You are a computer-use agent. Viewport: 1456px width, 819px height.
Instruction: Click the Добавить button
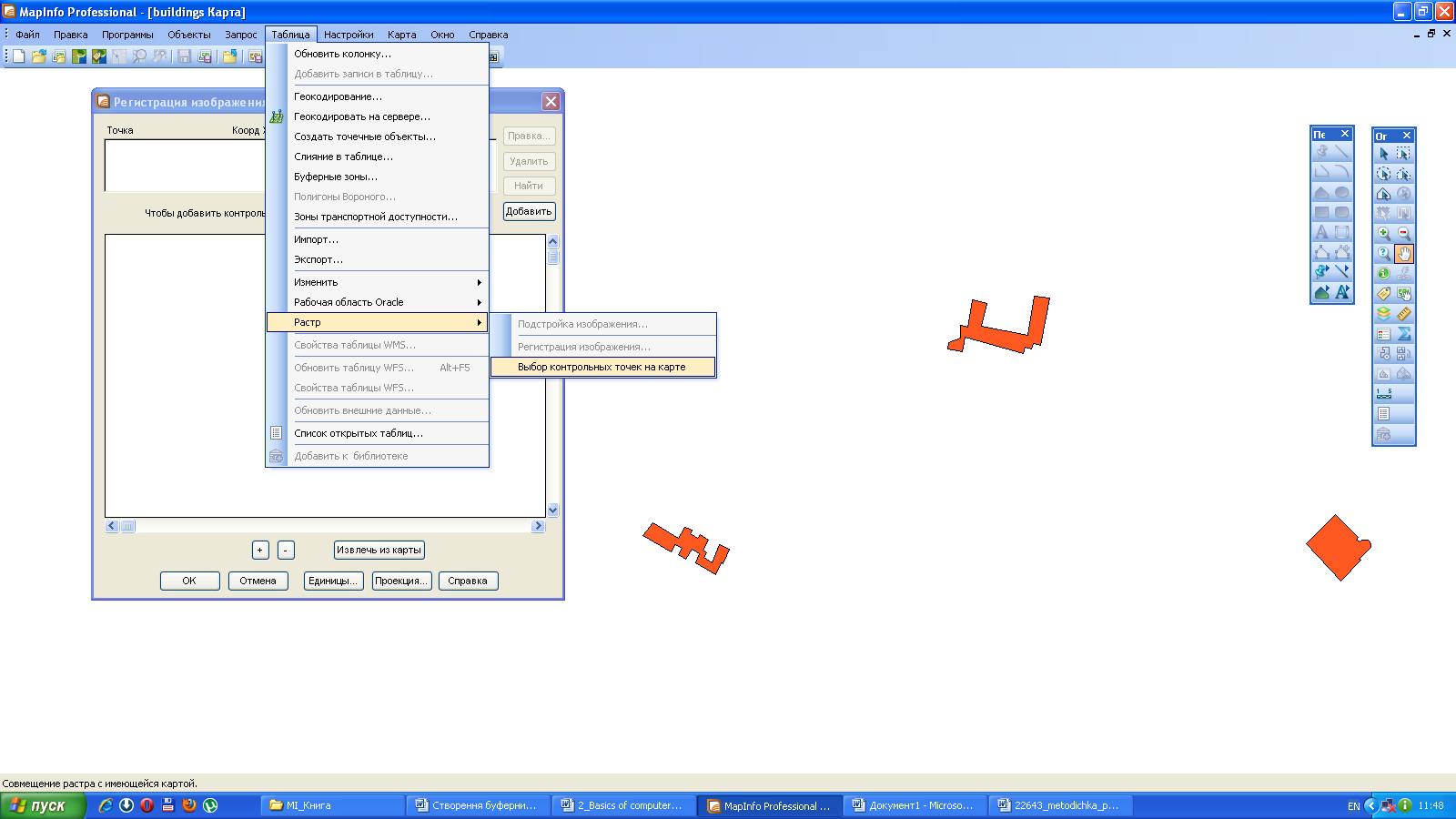(x=529, y=211)
